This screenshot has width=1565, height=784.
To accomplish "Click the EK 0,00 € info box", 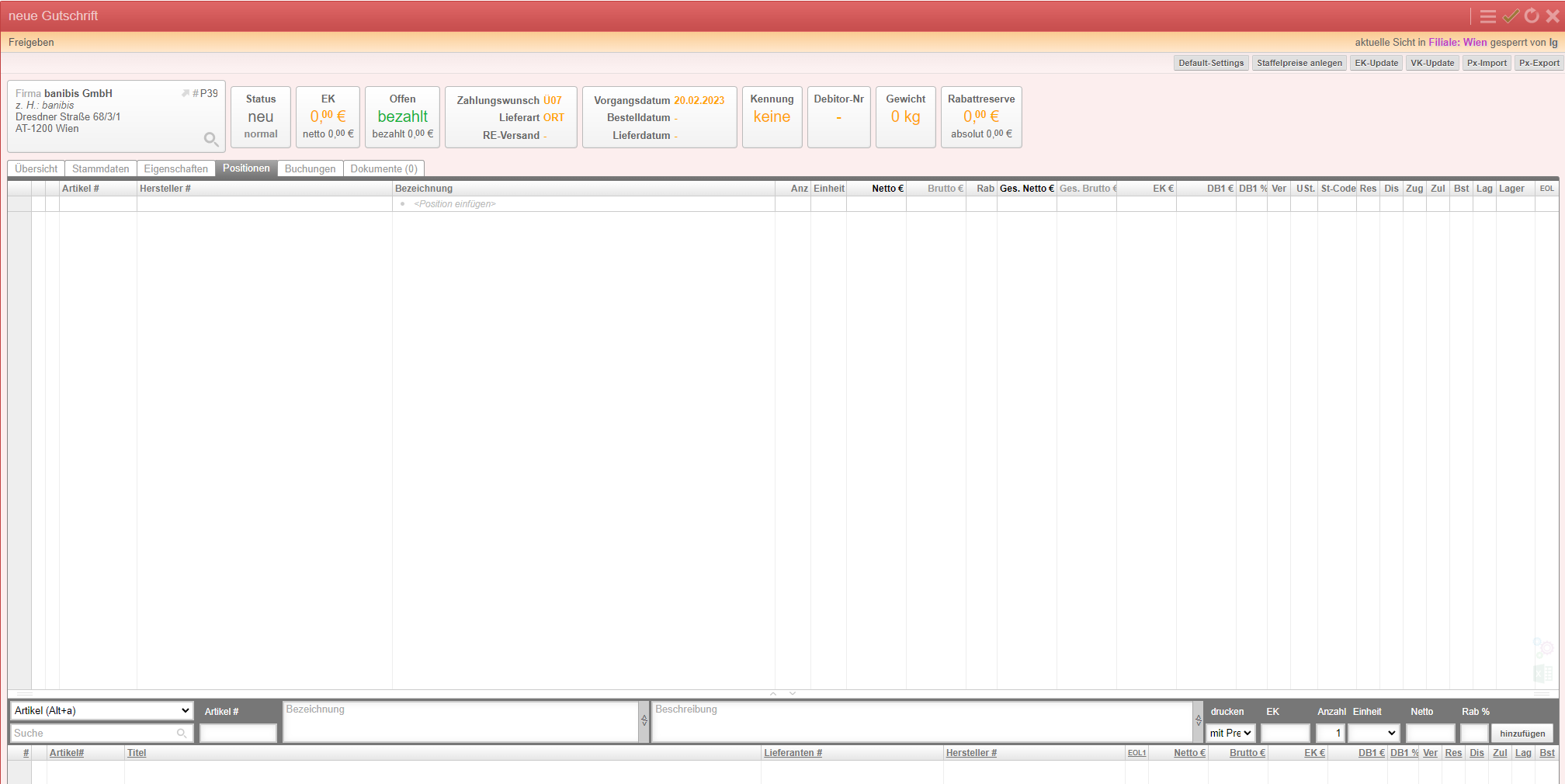I will 328,116.
